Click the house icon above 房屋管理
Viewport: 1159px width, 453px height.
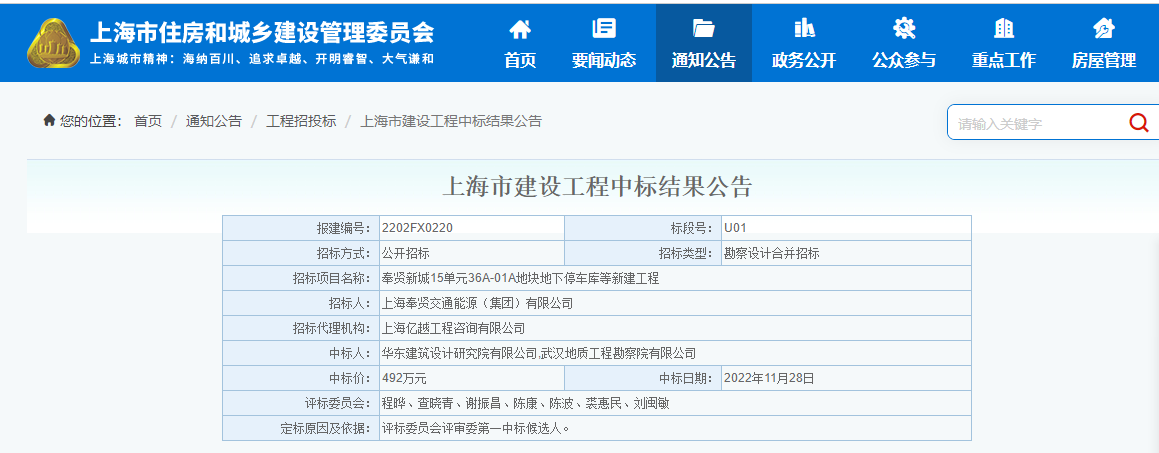(x=1104, y=28)
